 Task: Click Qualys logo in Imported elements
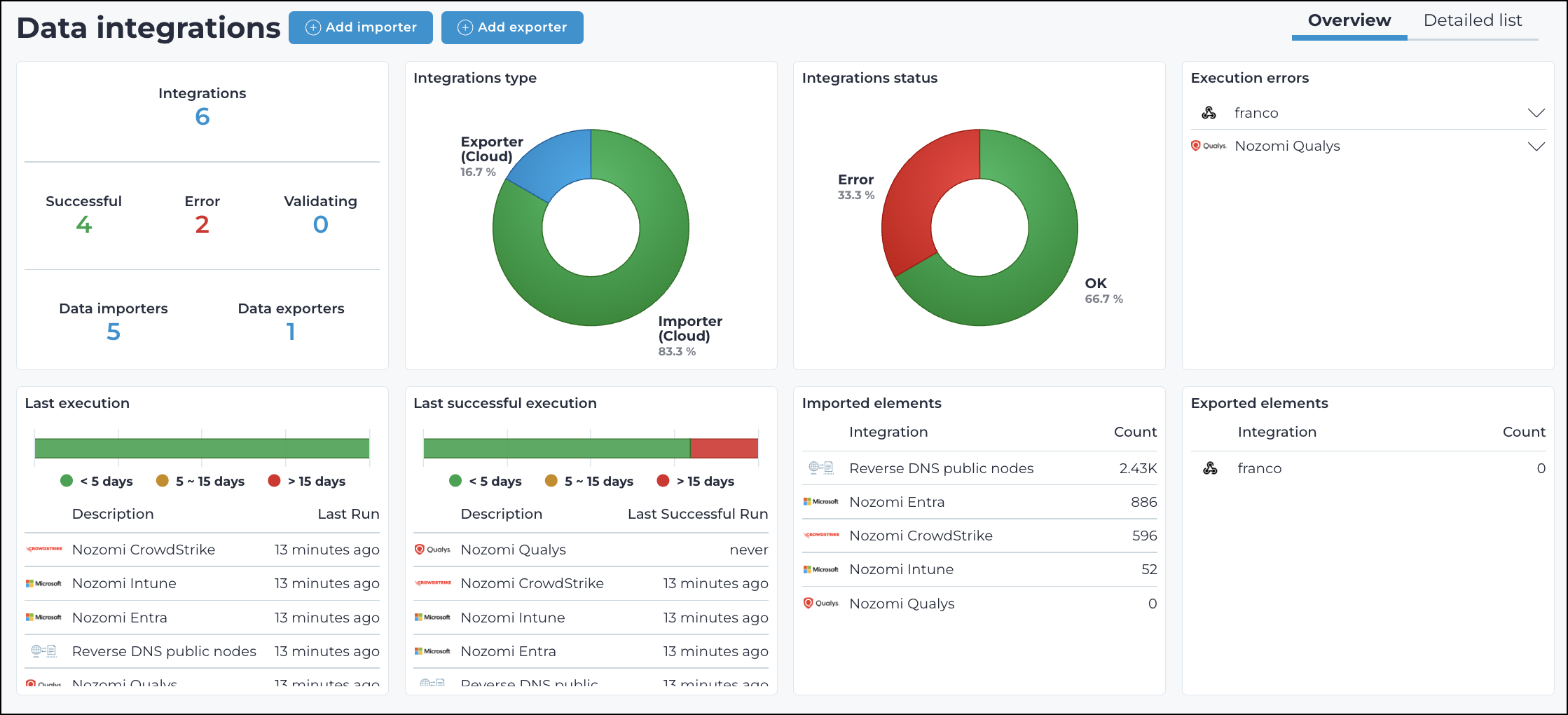(x=821, y=604)
